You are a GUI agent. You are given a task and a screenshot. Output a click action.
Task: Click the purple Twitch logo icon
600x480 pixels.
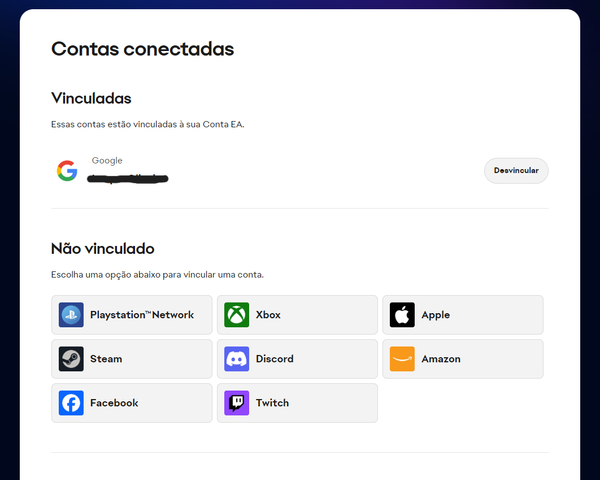click(x=236, y=403)
